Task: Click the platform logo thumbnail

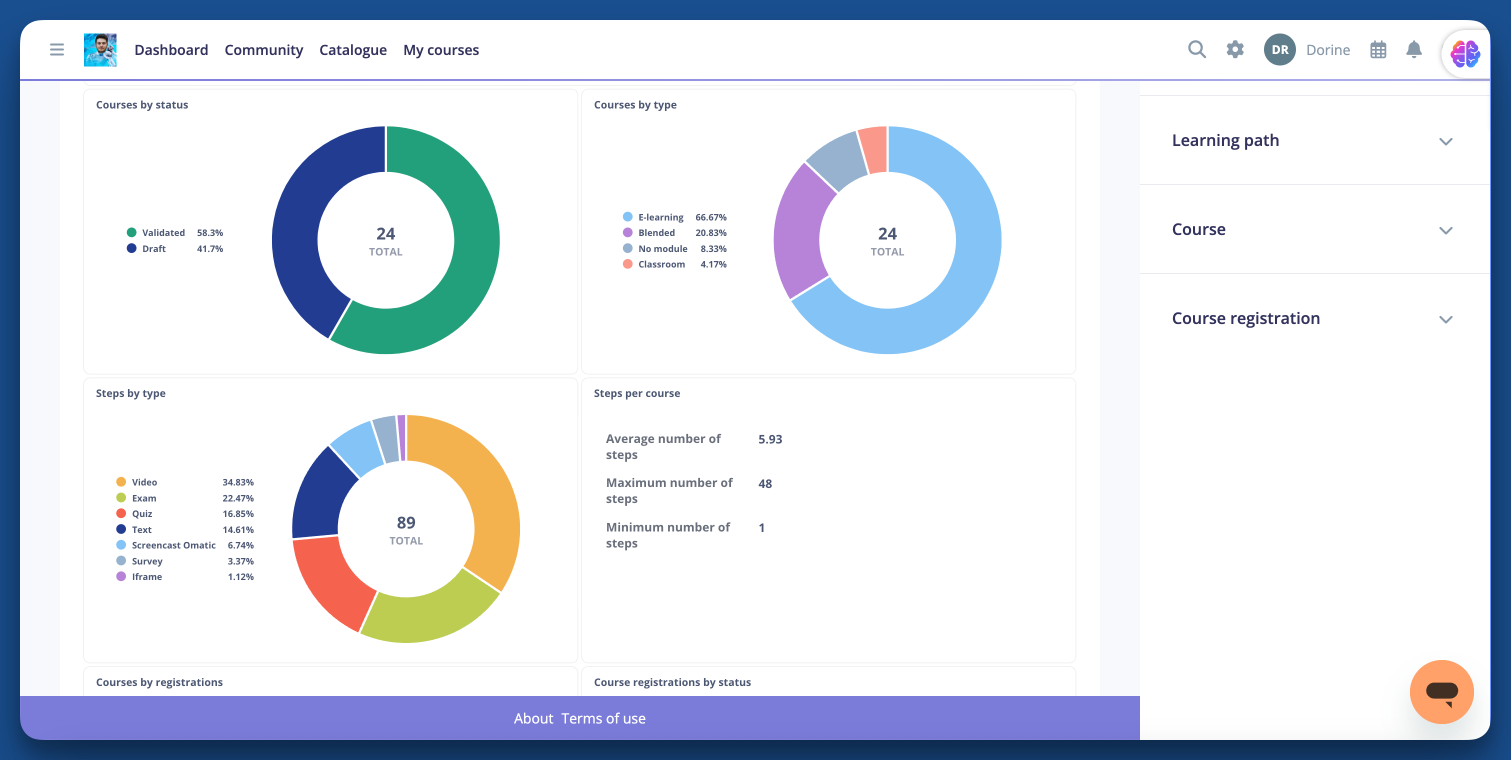Action: tap(100, 50)
